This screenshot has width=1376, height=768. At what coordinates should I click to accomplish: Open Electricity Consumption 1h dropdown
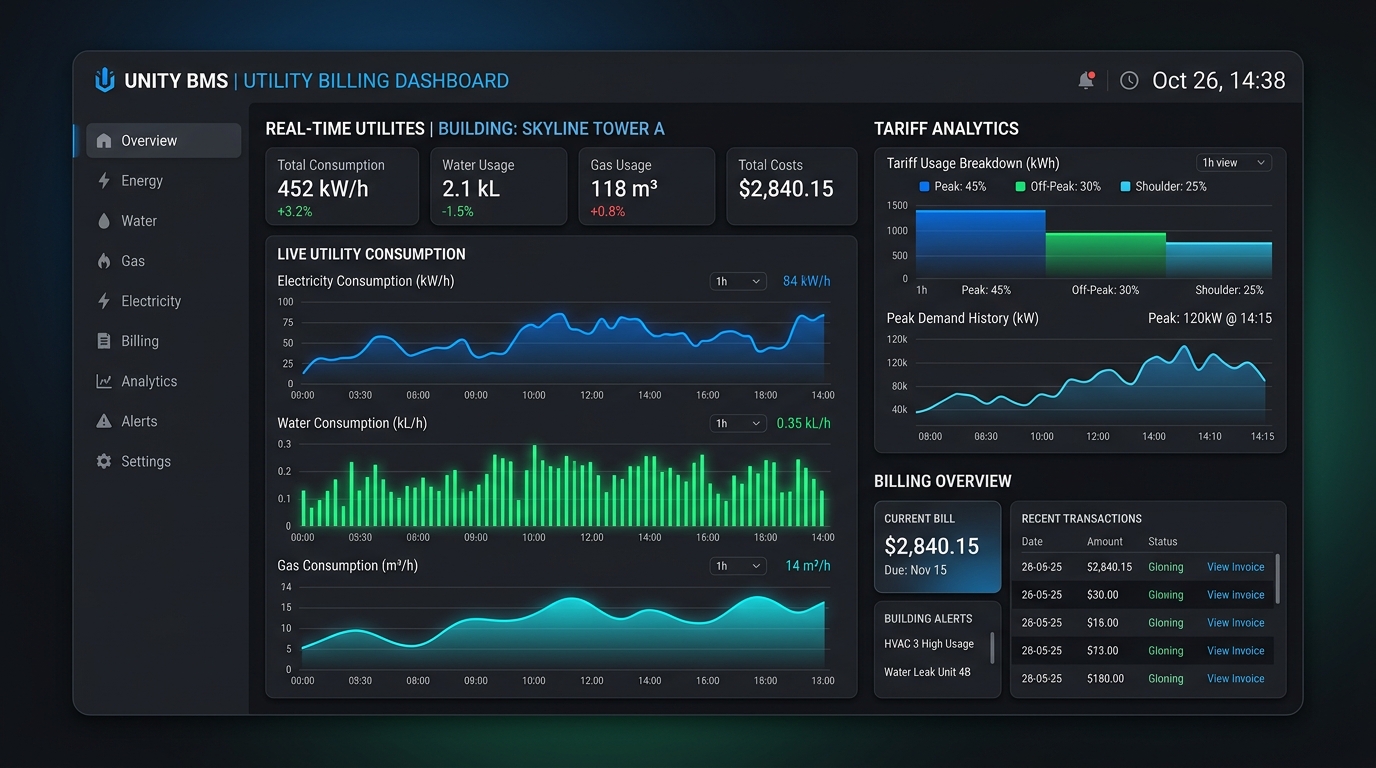point(738,281)
